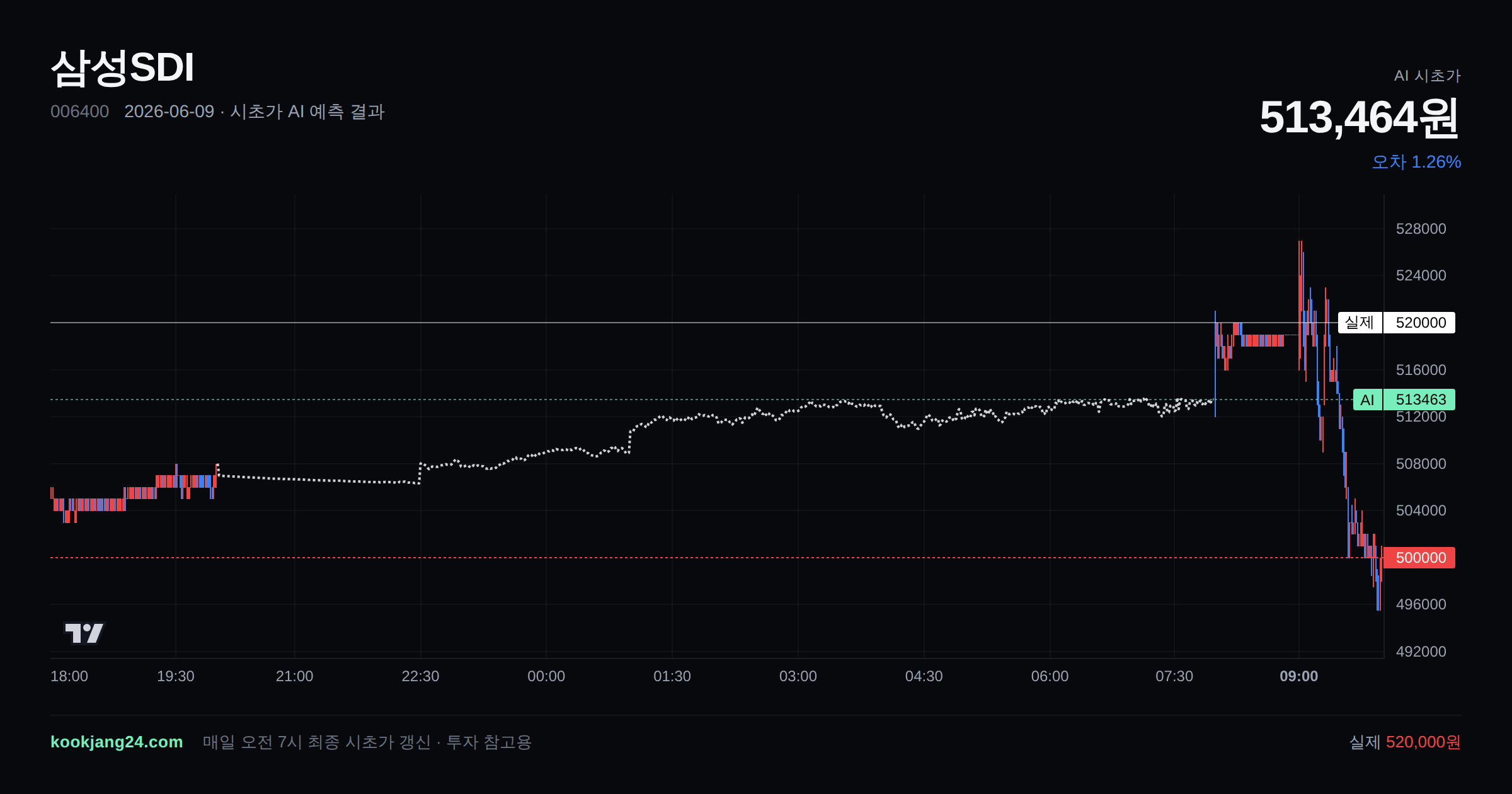The image size is (1512, 794).
Task: Click the 03:00 time axis label
Action: [798, 676]
